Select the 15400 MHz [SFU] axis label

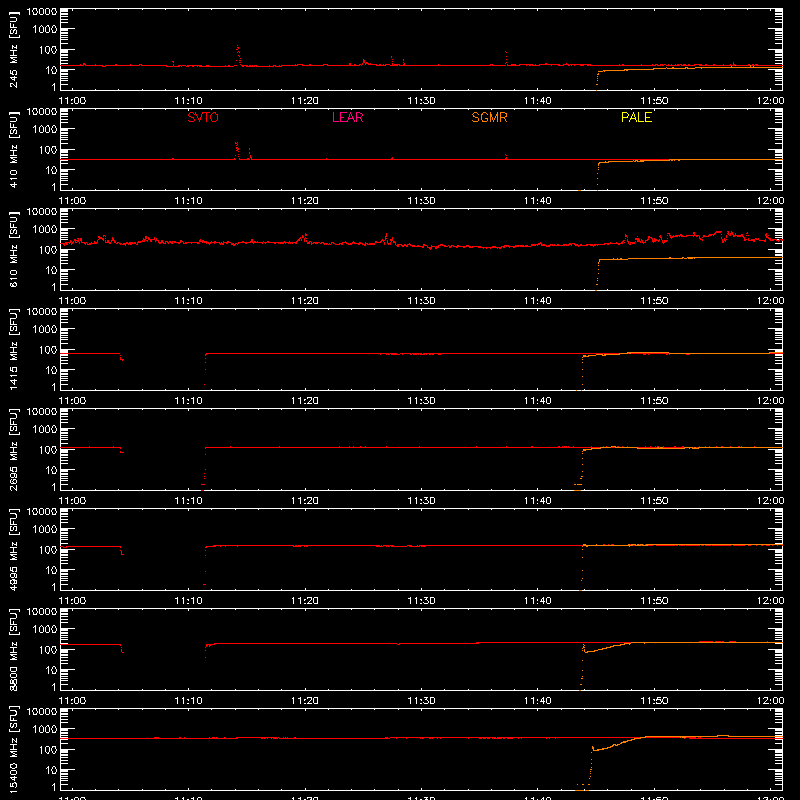[14, 749]
